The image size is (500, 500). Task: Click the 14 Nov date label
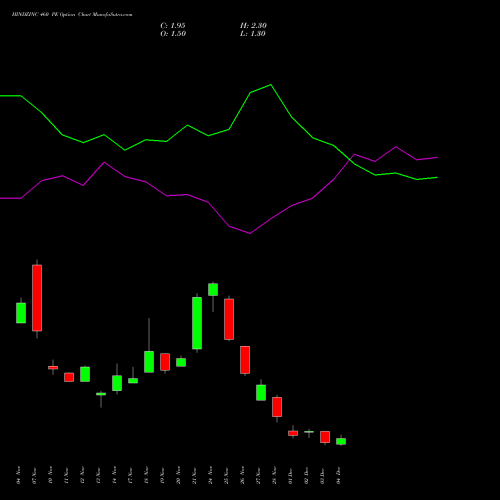pos(114,476)
